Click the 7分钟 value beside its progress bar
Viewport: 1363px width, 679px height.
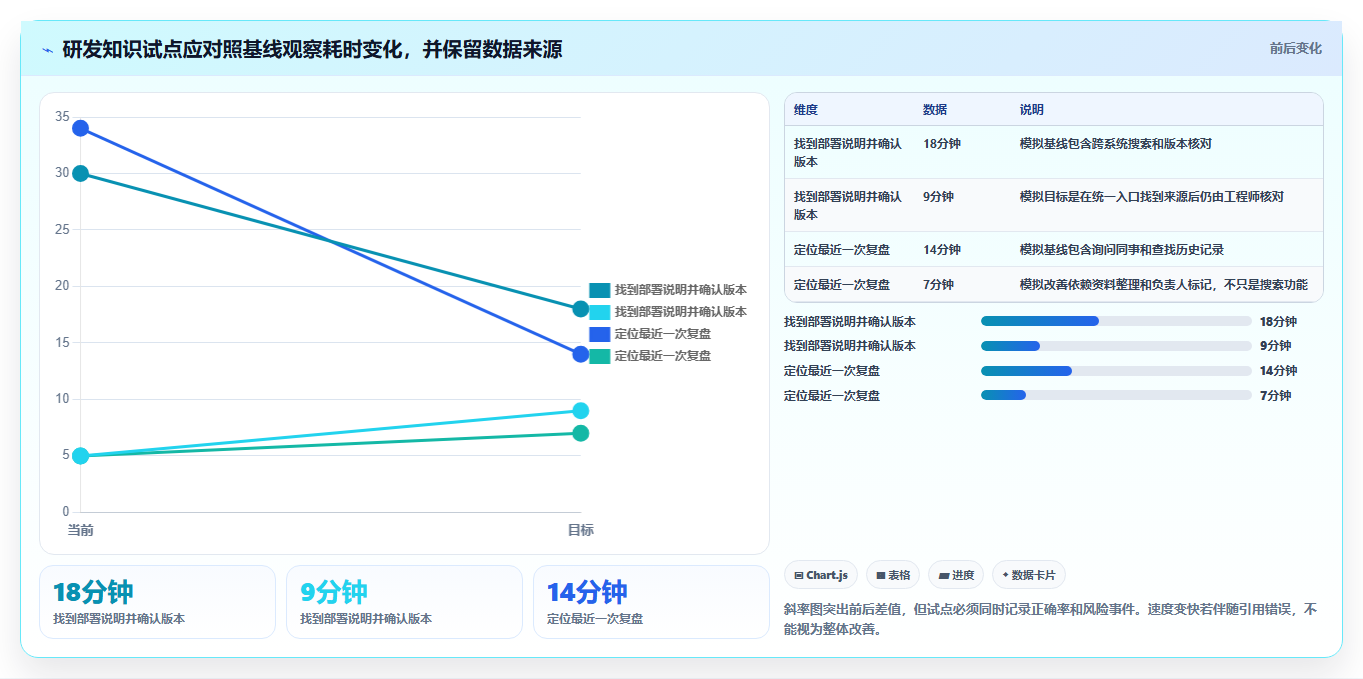point(1275,396)
